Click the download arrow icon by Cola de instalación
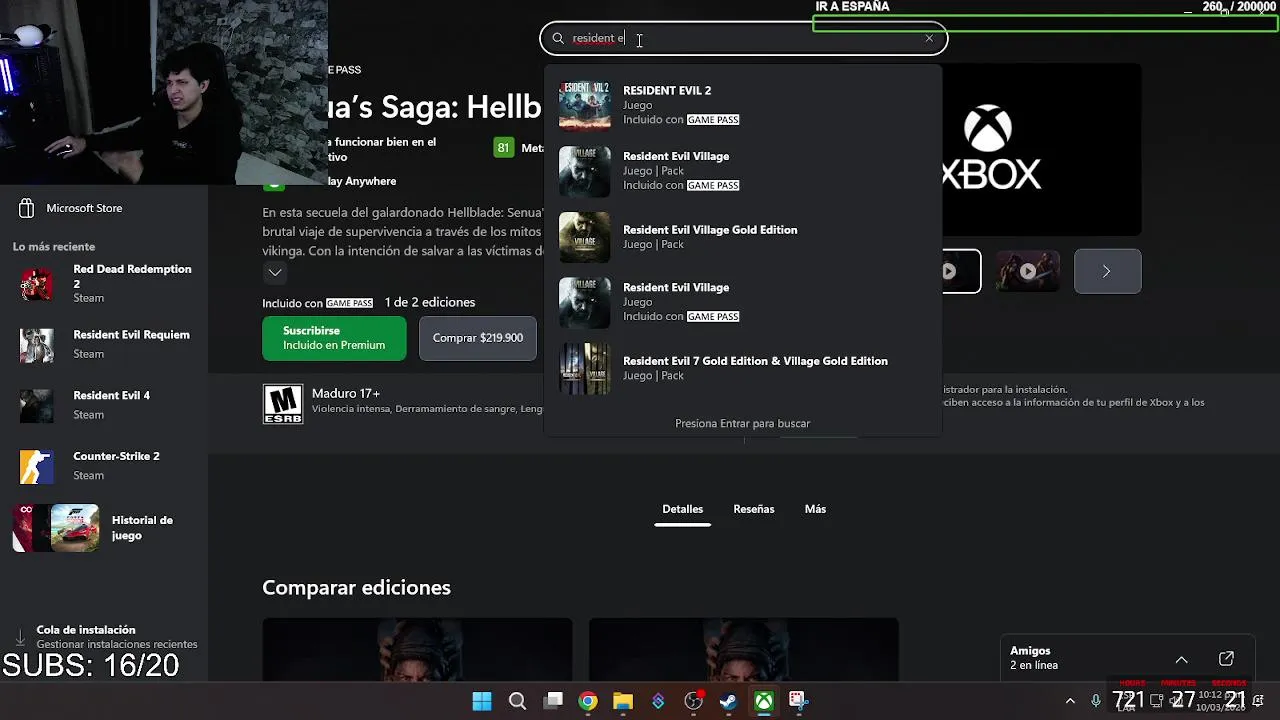 coord(20,637)
